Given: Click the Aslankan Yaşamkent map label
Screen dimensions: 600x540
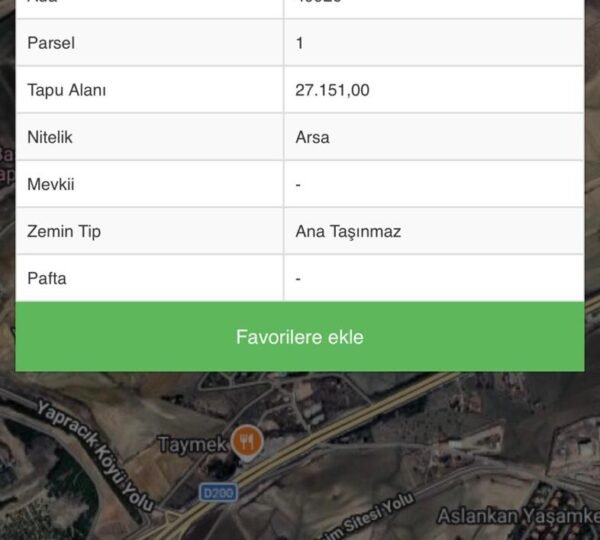Looking at the screenshot, I should coord(518,516).
